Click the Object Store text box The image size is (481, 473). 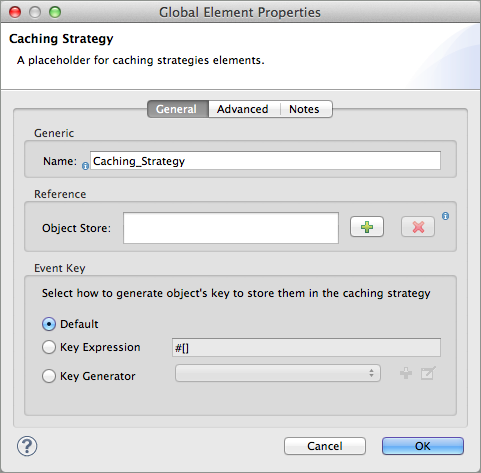click(x=231, y=228)
